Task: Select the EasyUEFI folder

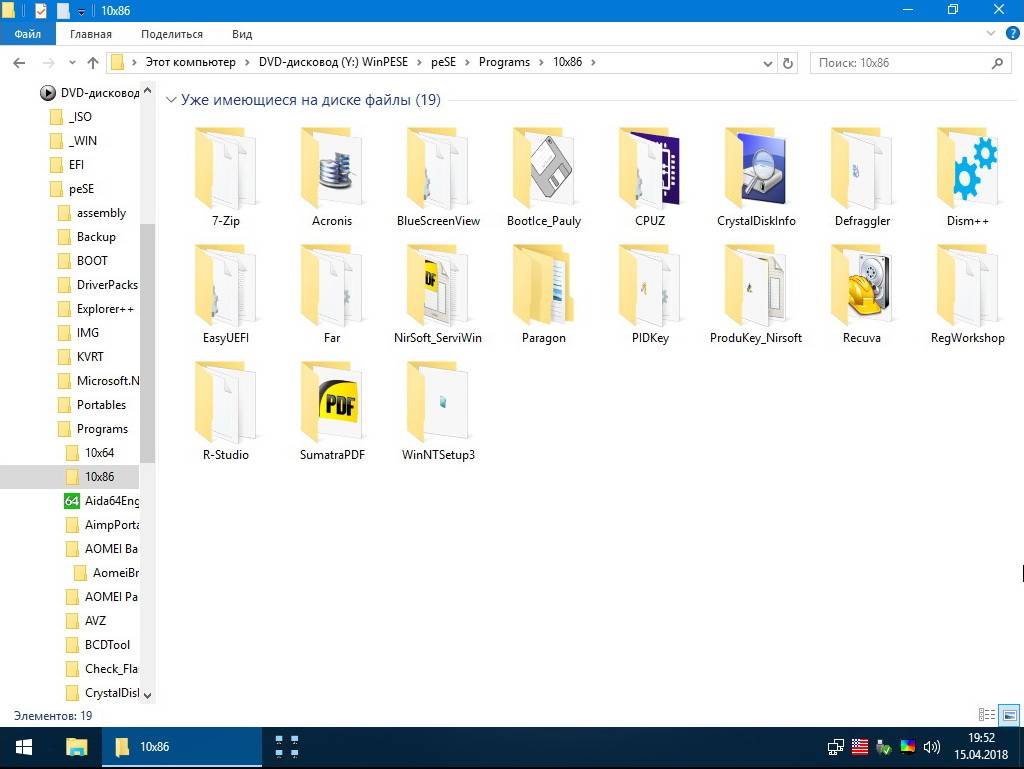Action: 225,294
